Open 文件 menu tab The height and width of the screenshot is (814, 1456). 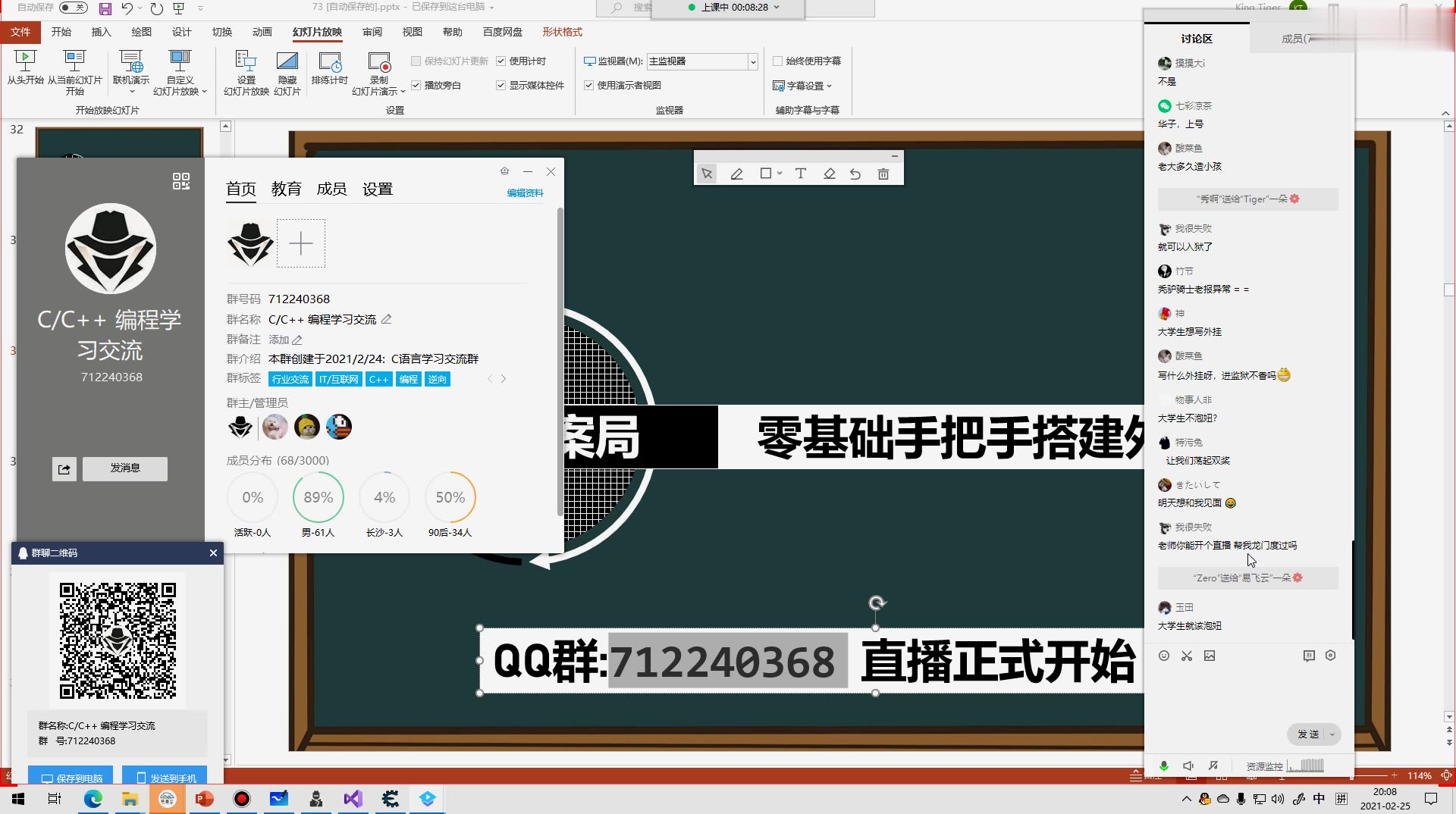[20, 32]
